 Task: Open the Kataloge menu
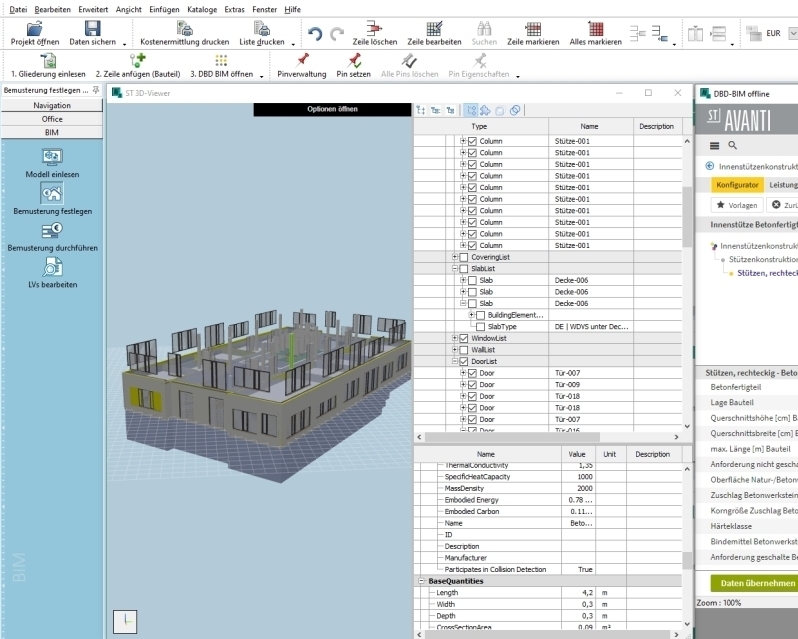click(201, 8)
